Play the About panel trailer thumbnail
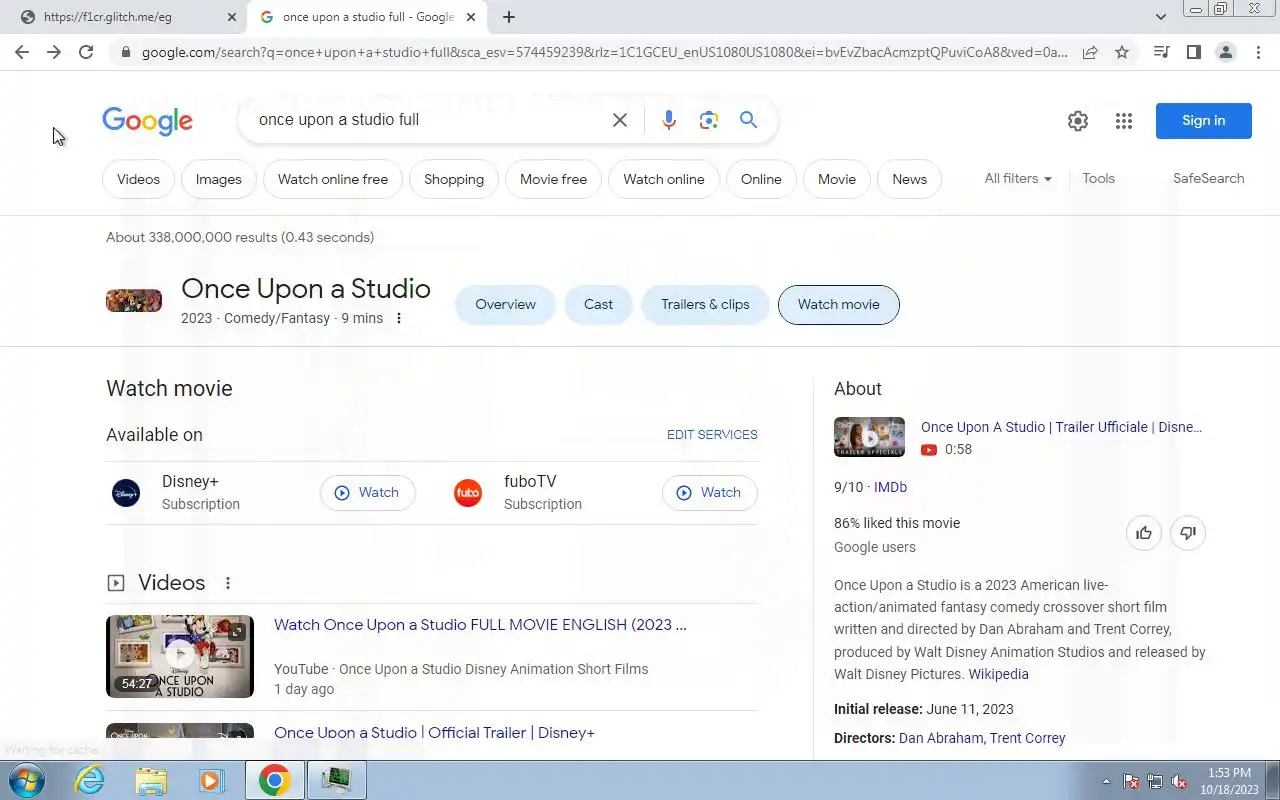Viewport: 1280px width, 800px height. [869, 437]
